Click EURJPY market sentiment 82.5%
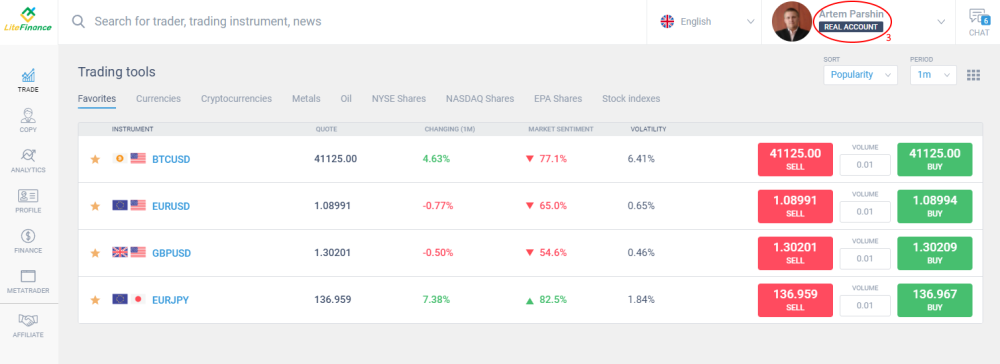This screenshot has width=1000, height=364. point(546,300)
